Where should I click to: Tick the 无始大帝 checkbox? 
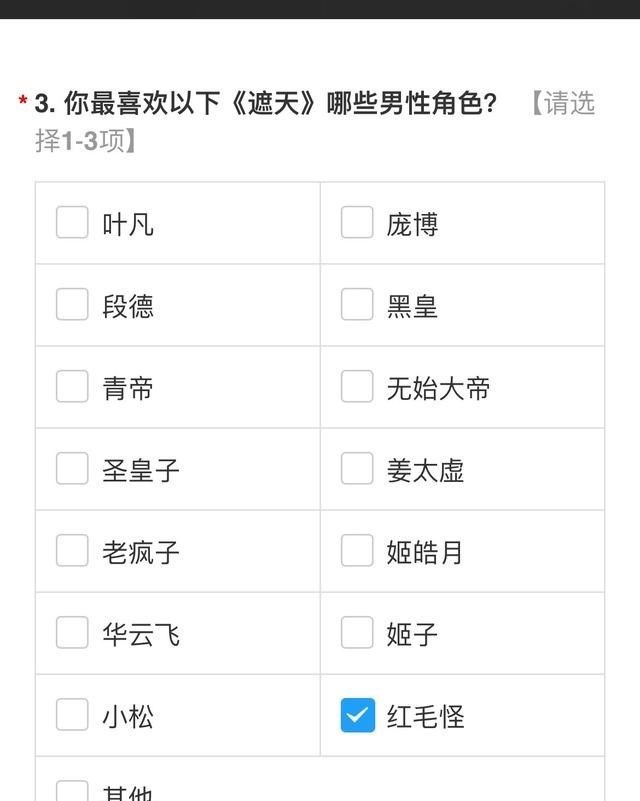[357, 386]
